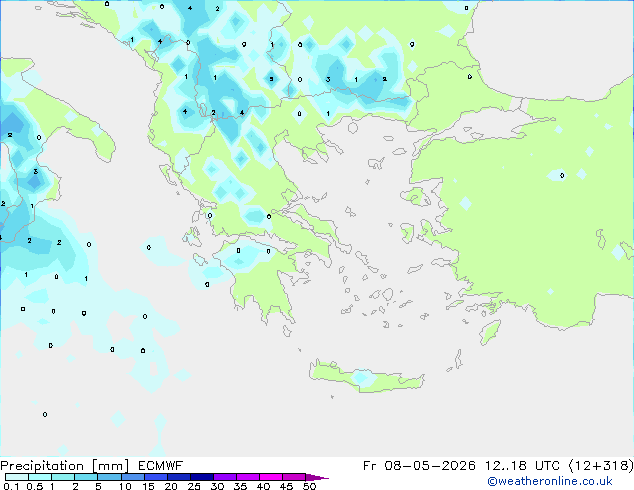The height and width of the screenshot is (490, 634).
Task: Click the 0.1–0.5 mm legend swatch
Action: coord(17,477)
